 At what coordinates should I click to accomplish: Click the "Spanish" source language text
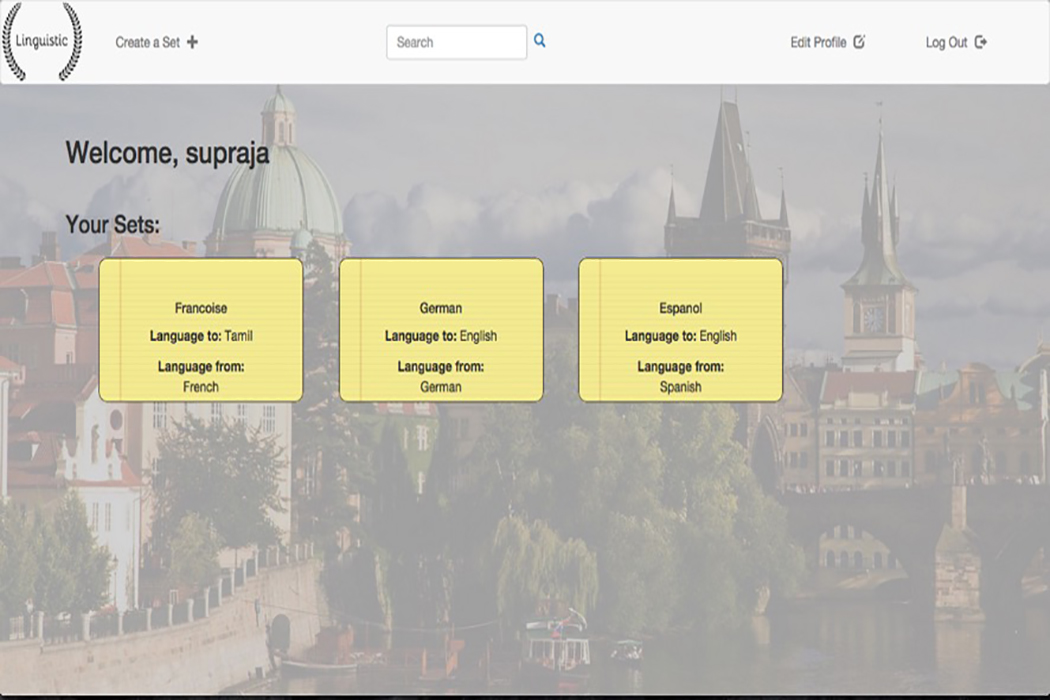click(680, 387)
